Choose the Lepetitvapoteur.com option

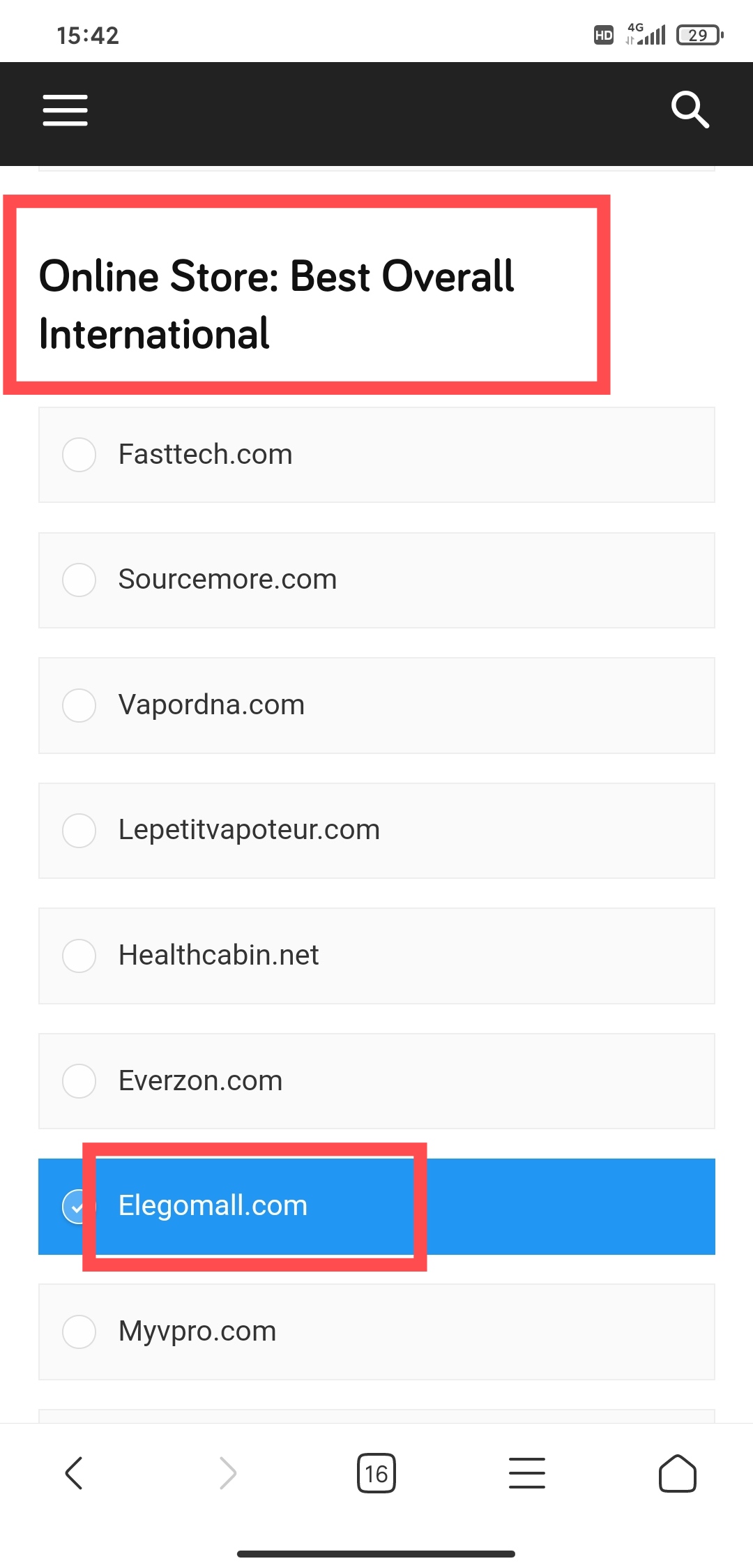click(376, 830)
